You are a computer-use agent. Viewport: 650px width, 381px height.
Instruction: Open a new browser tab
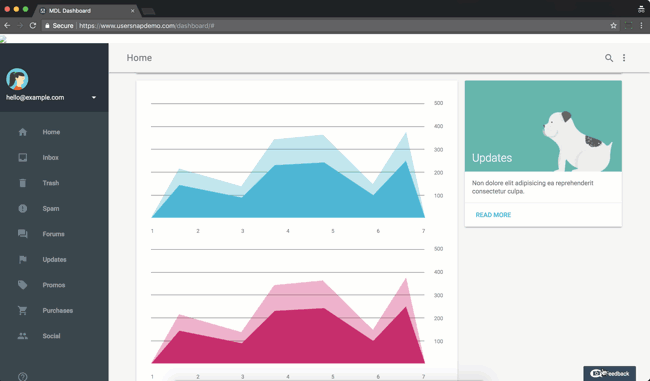coord(148,11)
